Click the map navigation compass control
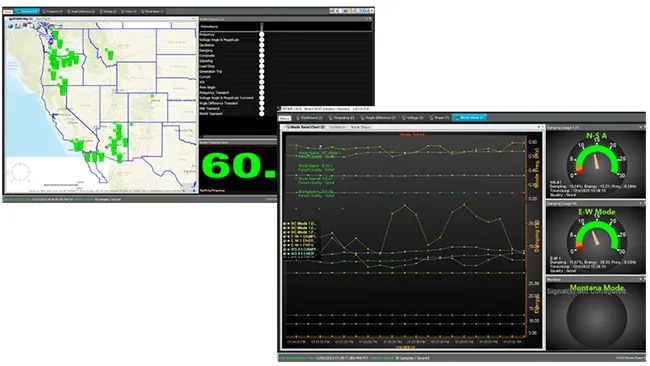 click(x=20, y=172)
